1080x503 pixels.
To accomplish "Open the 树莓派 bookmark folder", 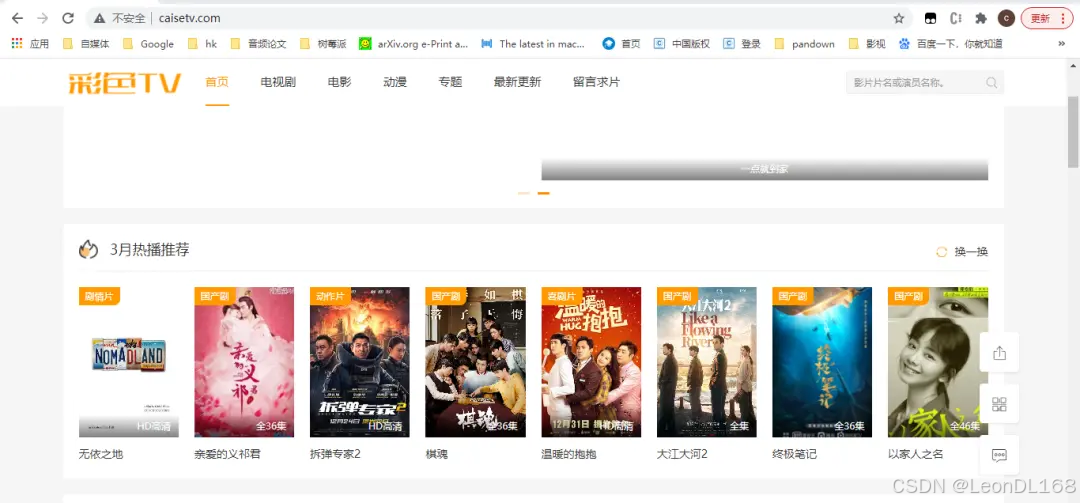I will tap(323, 43).
